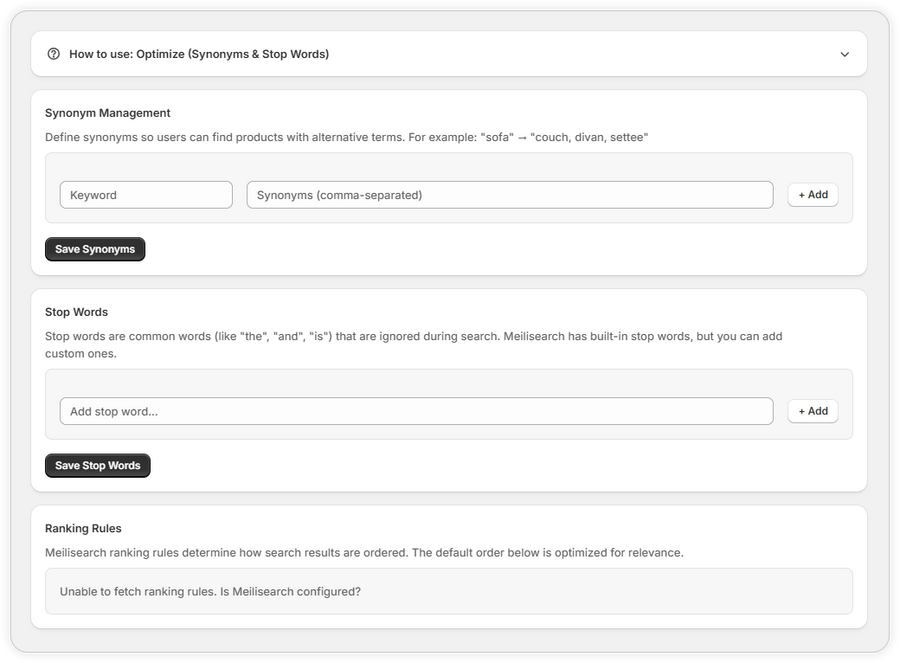Viewport: 900px width, 663px height.
Task: Click the Save Synonyms button
Action: tap(95, 249)
